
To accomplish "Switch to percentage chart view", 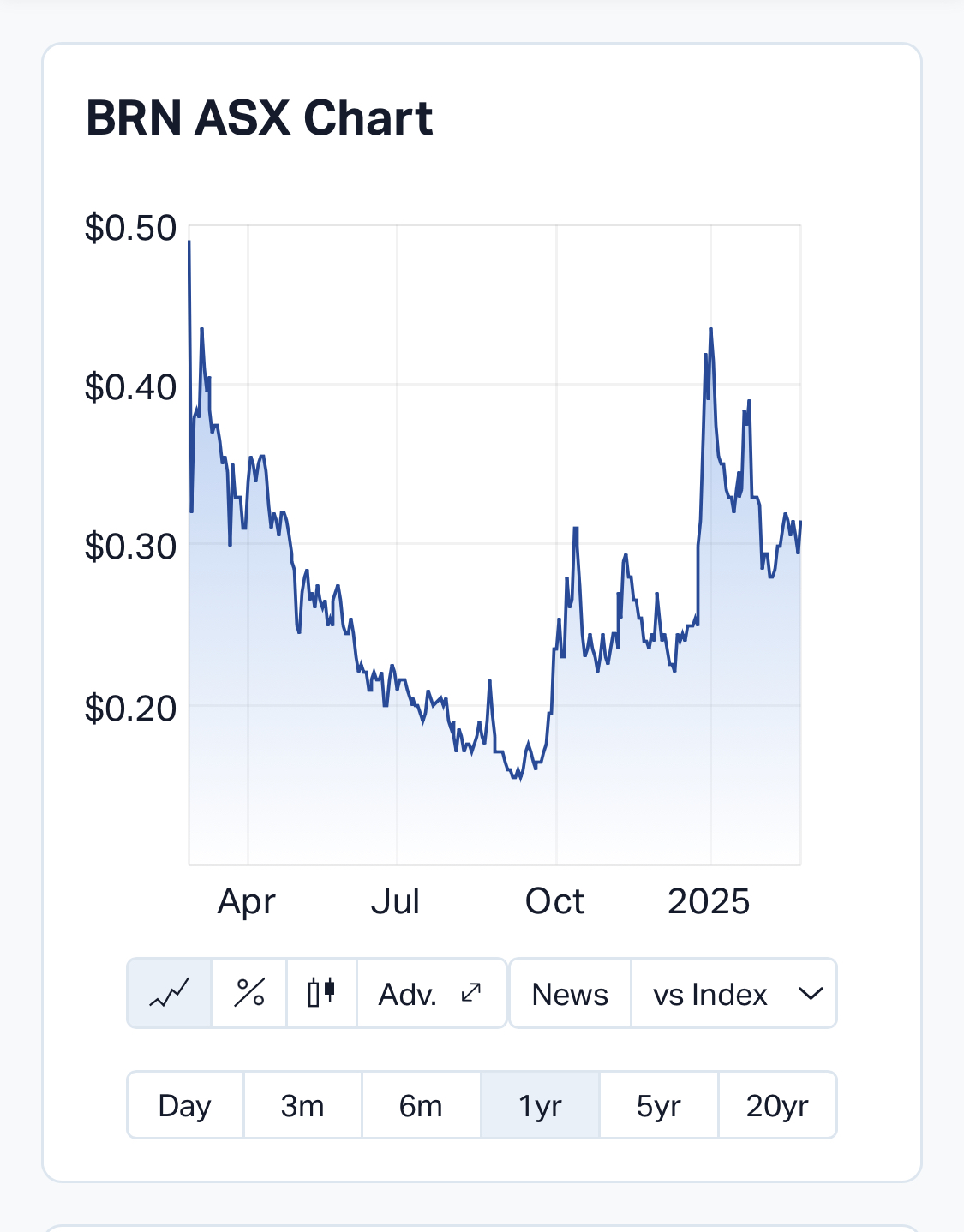I will (x=249, y=994).
